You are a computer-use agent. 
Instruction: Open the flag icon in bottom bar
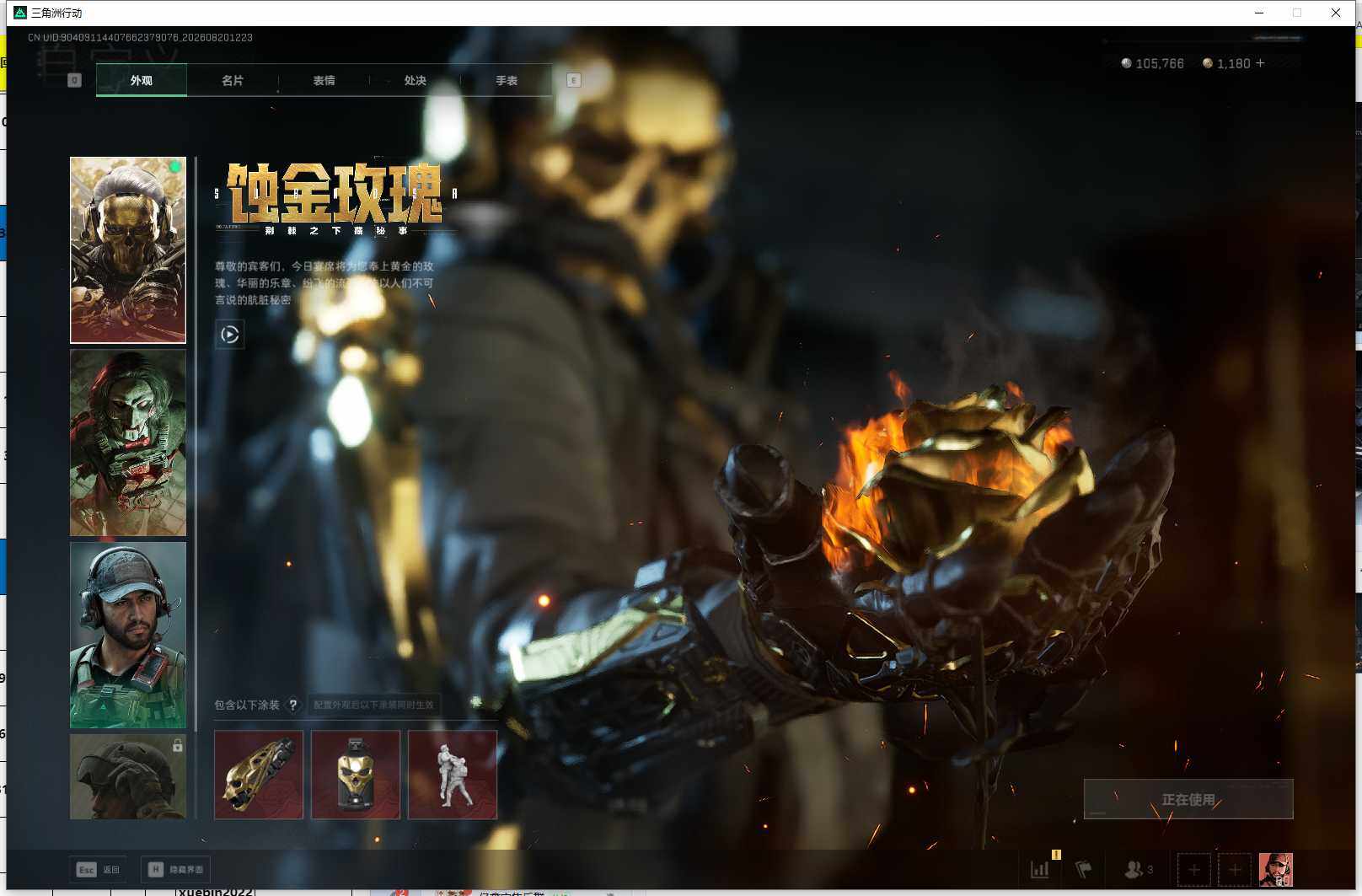tap(1083, 869)
